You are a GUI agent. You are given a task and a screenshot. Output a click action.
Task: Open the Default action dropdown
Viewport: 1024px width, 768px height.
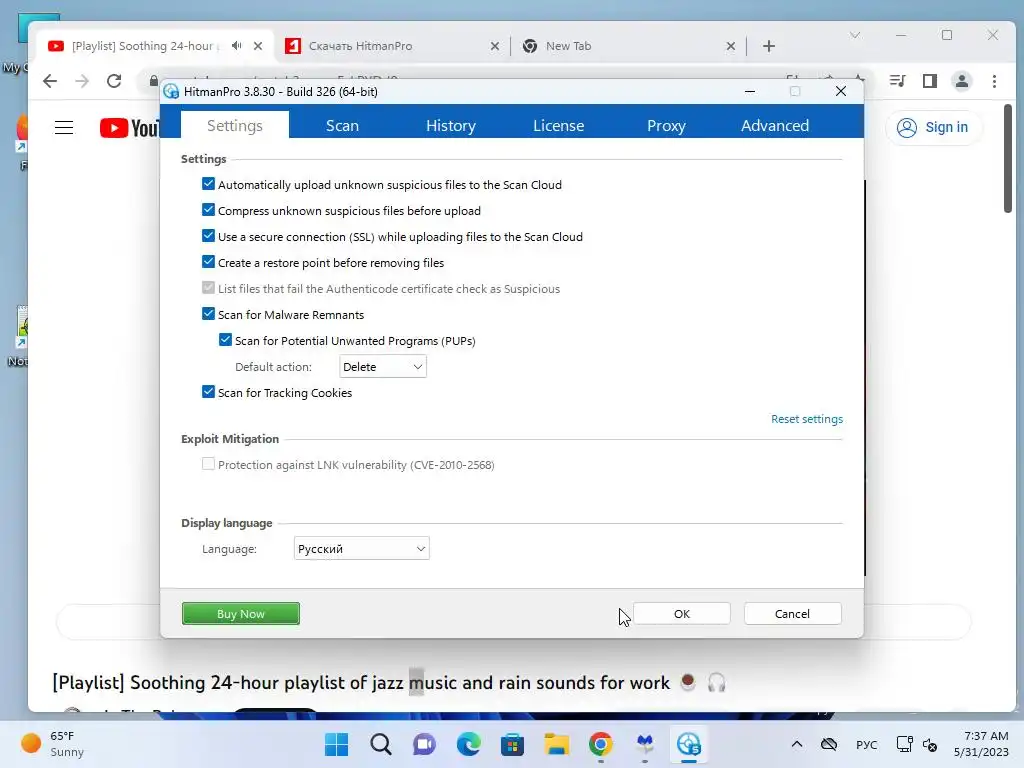pyautogui.click(x=383, y=366)
